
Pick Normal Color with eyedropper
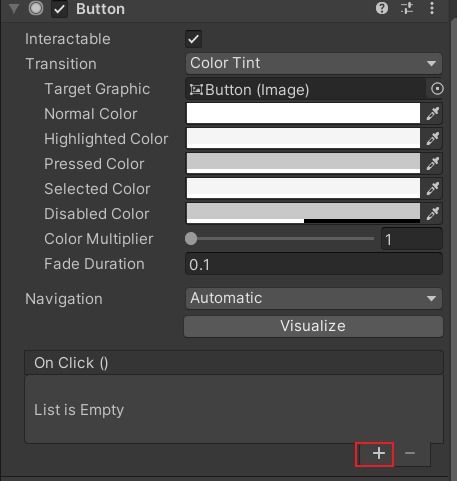(x=433, y=114)
